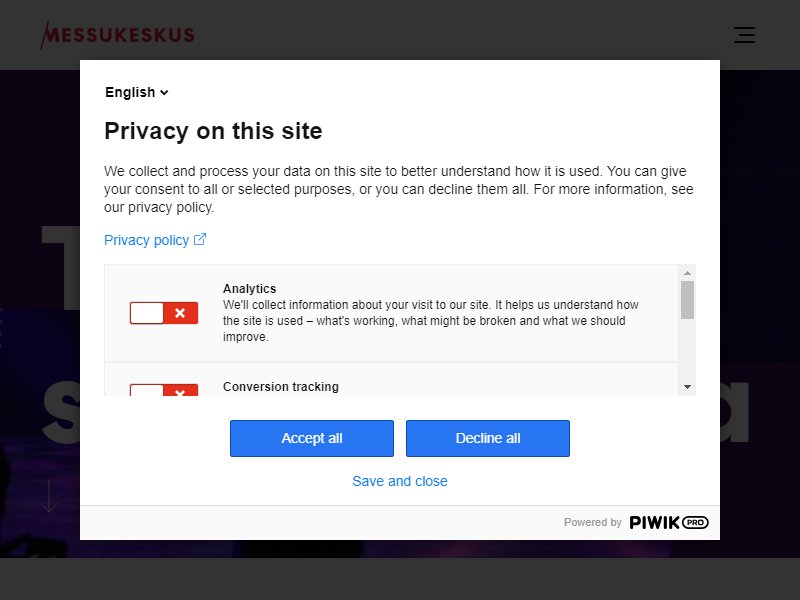
Task: Click the consent list scroll down arrow
Action: point(687,387)
